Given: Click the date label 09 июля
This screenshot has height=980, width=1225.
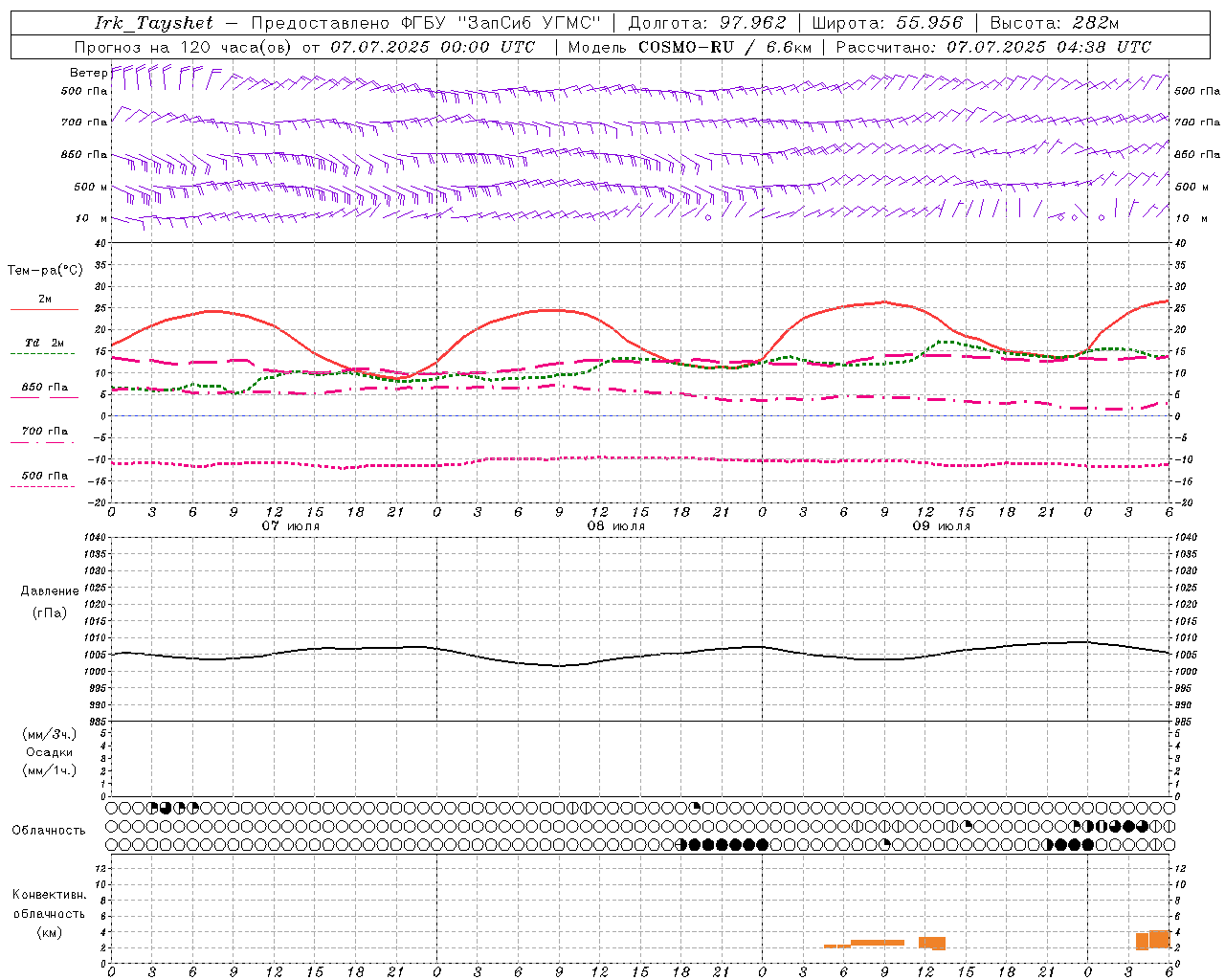Looking at the screenshot, I should click(x=942, y=526).
